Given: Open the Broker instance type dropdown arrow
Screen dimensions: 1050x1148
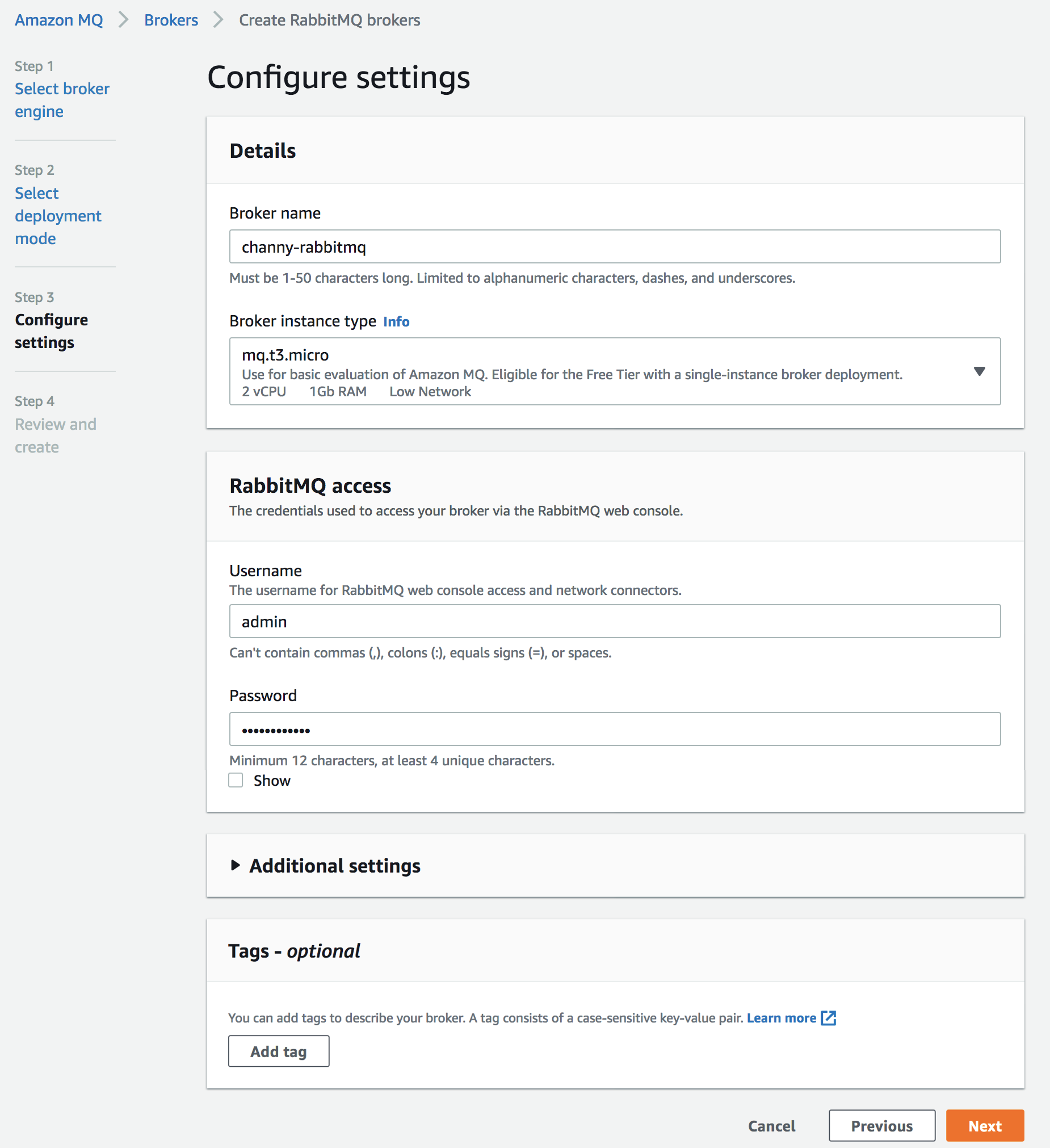Looking at the screenshot, I should pyautogui.click(x=979, y=371).
